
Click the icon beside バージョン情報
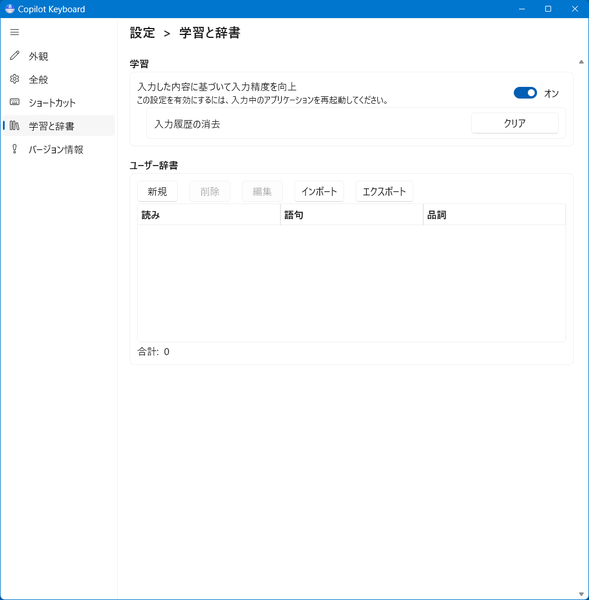click(15, 149)
